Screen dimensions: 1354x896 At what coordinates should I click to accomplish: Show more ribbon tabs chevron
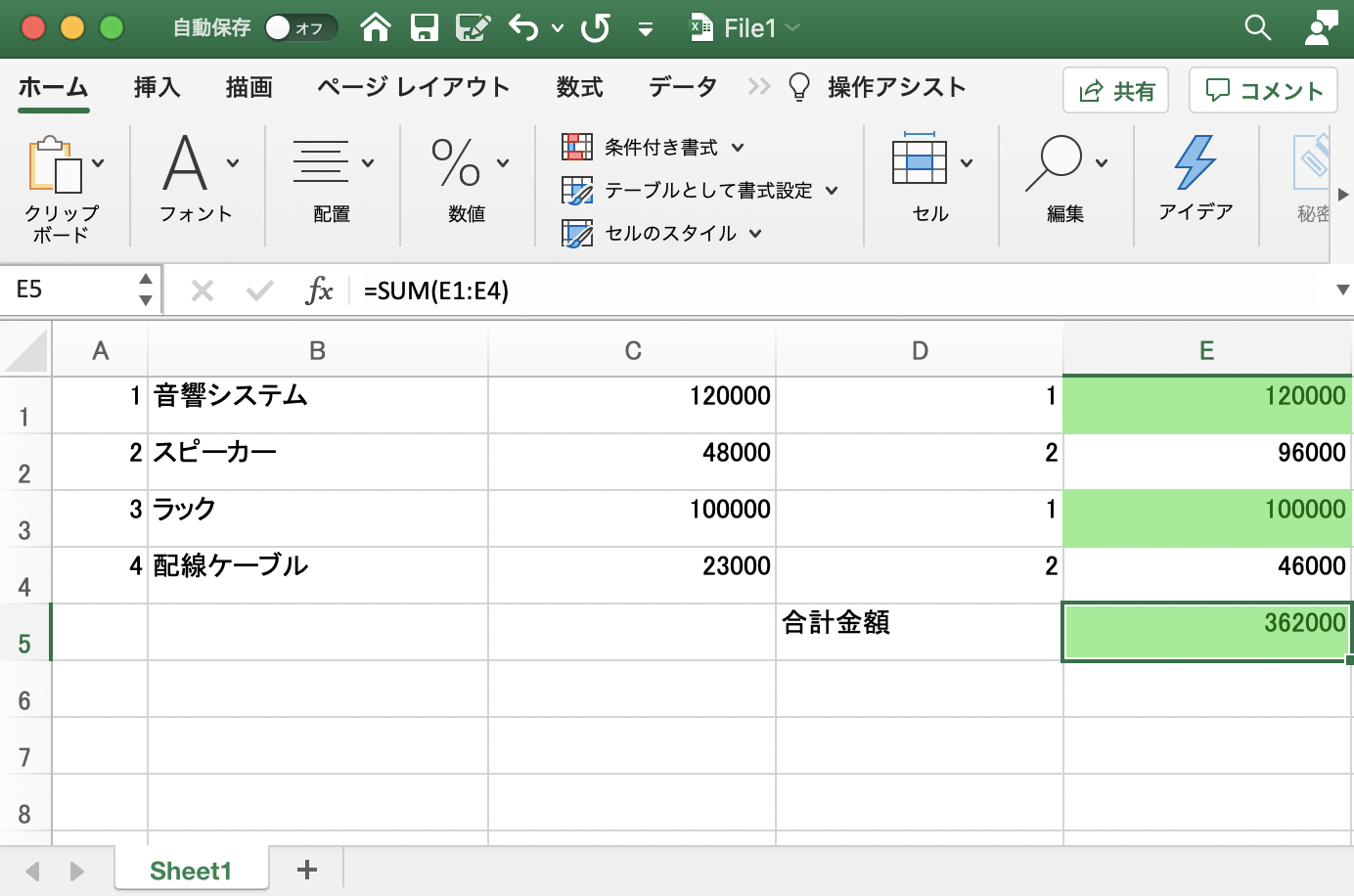pyautogui.click(x=758, y=87)
